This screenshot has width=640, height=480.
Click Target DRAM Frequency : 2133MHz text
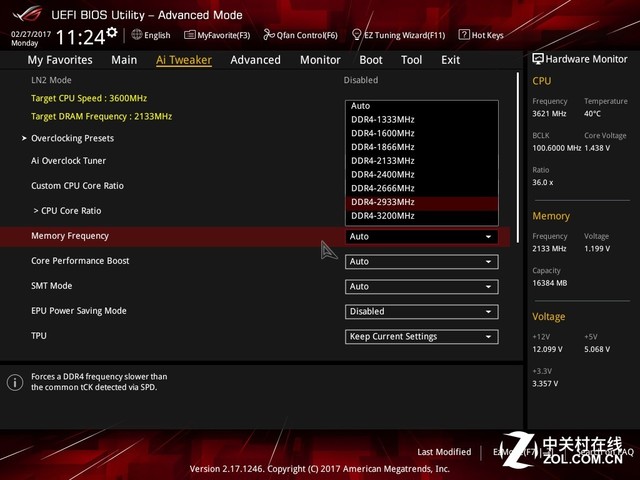point(101,116)
